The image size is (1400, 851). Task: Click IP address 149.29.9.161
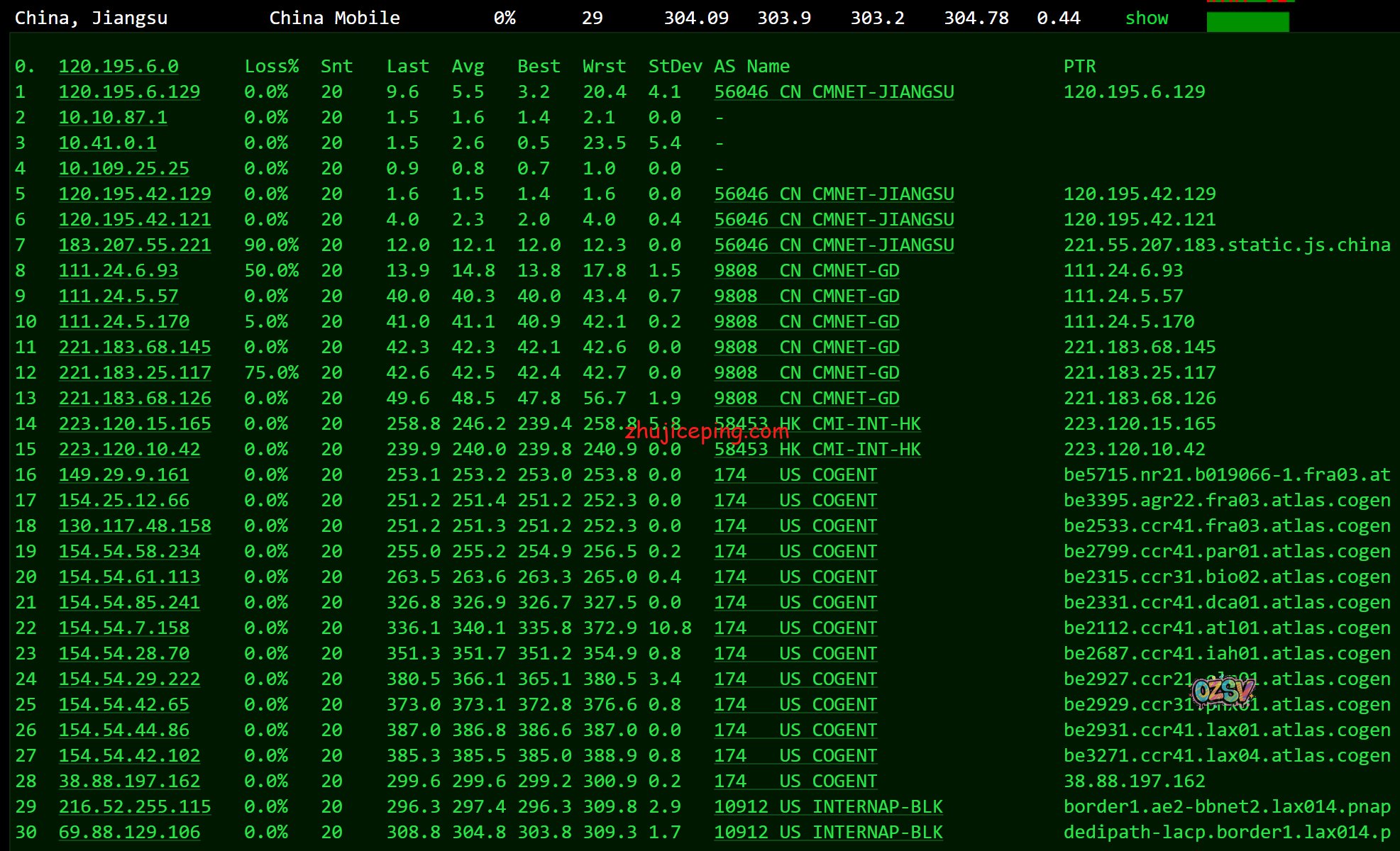(123, 475)
